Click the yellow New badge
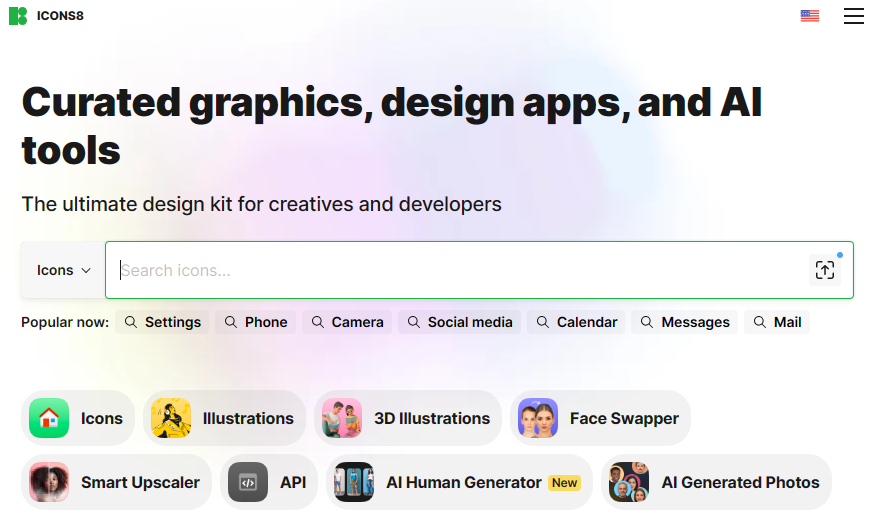The width and height of the screenshot is (877, 517). pos(564,483)
